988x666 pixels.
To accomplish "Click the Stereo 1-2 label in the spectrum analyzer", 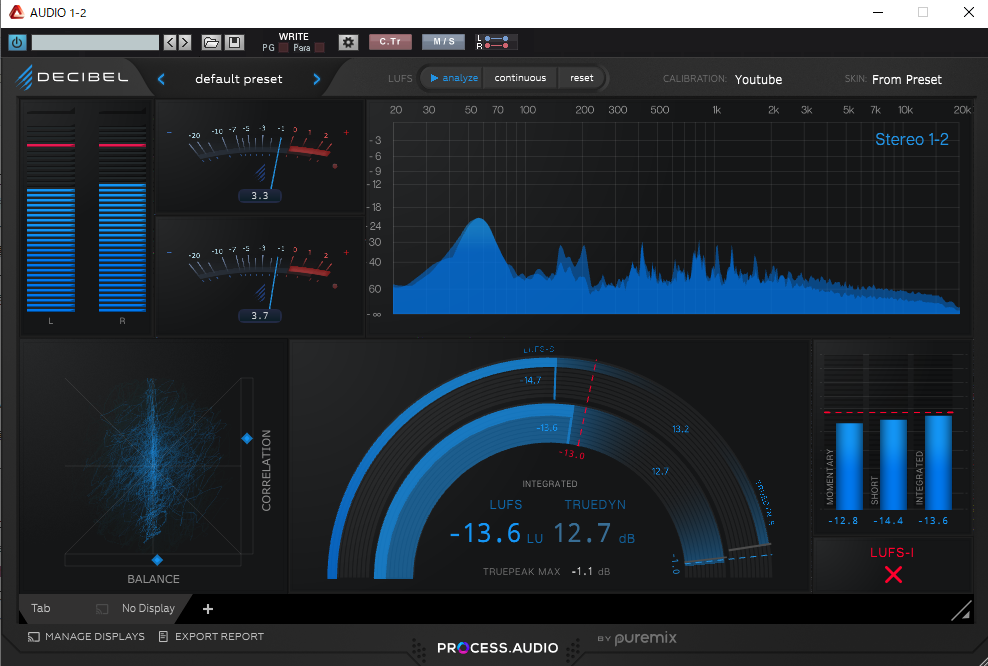I will pyautogui.click(x=912, y=139).
